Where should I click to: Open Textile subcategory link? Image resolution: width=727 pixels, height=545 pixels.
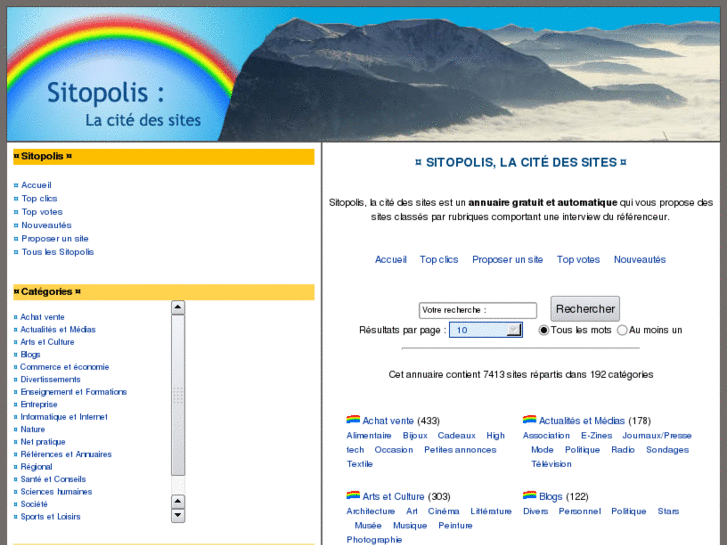click(x=359, y=464)
